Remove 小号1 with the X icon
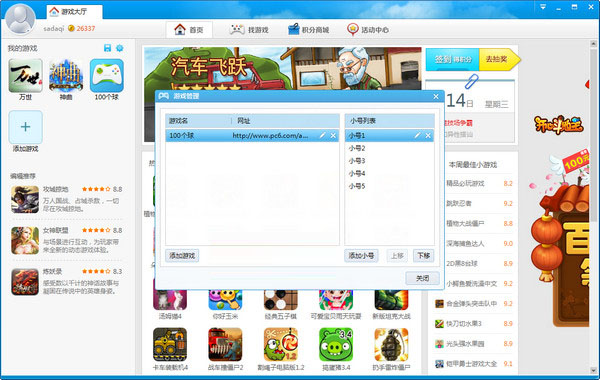 click(428, 135)
